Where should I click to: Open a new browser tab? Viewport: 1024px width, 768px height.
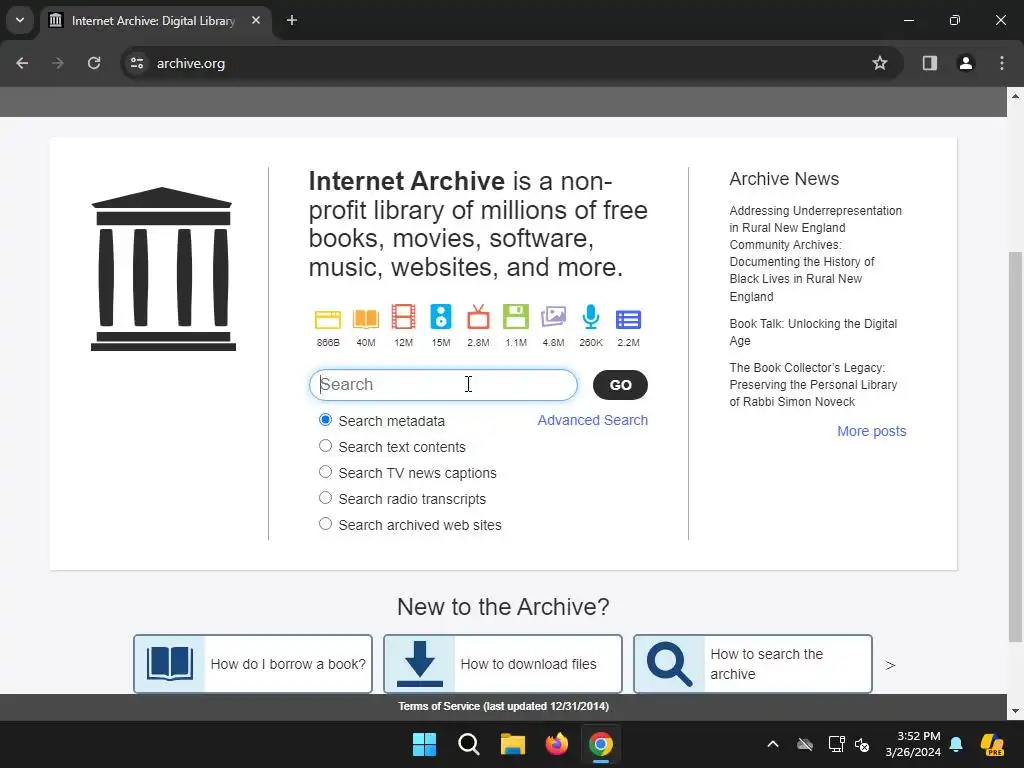pyautogui.click(x=292, y=20)
